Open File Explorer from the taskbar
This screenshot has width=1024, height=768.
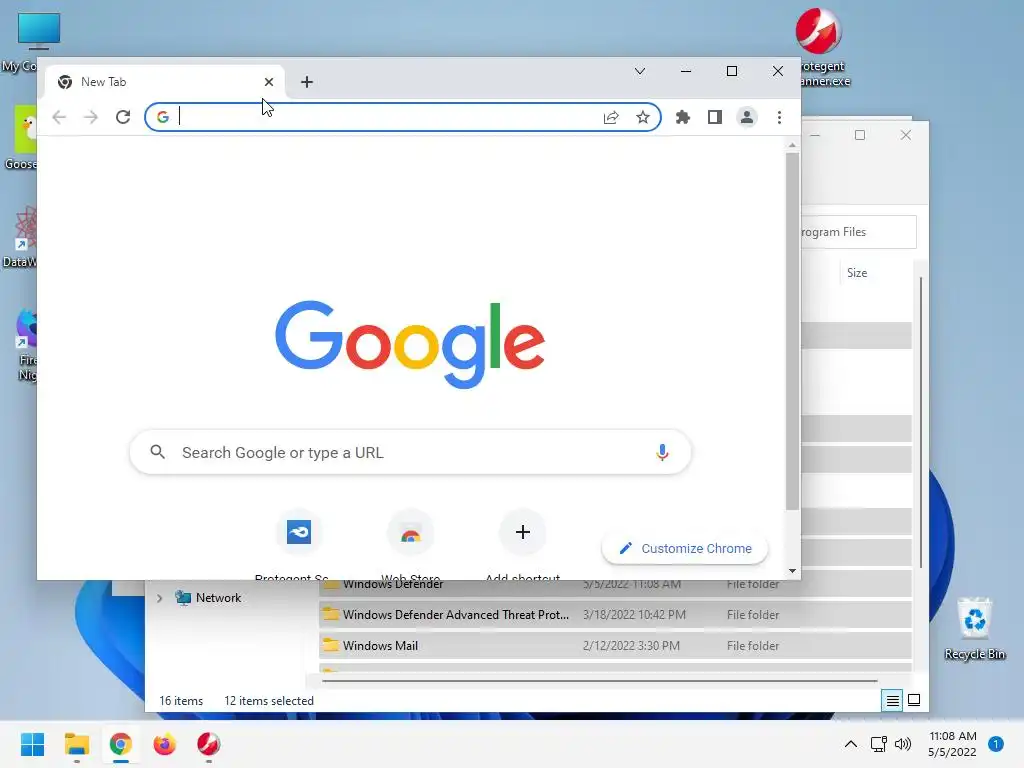click(76, 744)
